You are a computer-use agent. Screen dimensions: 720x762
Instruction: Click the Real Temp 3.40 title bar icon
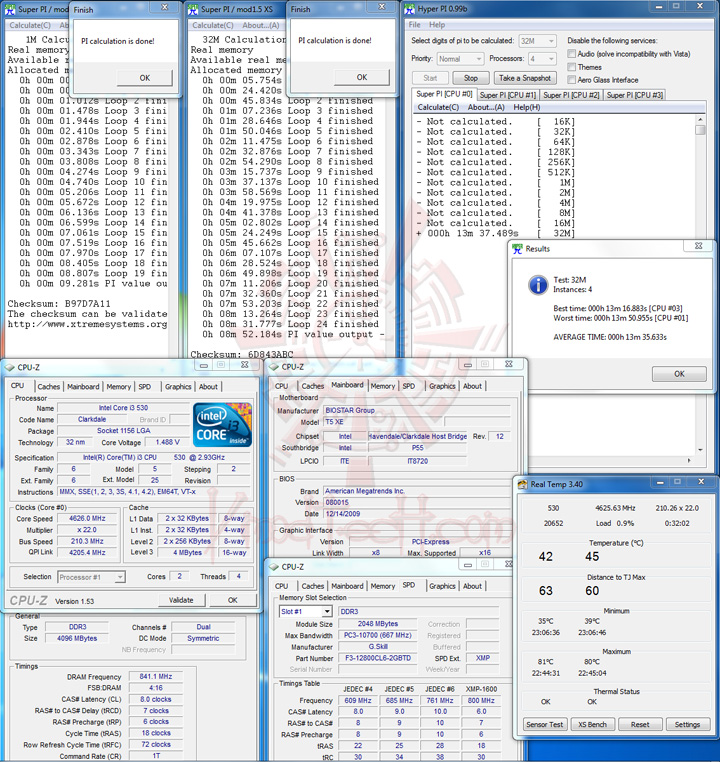click(x=522, y=485)
